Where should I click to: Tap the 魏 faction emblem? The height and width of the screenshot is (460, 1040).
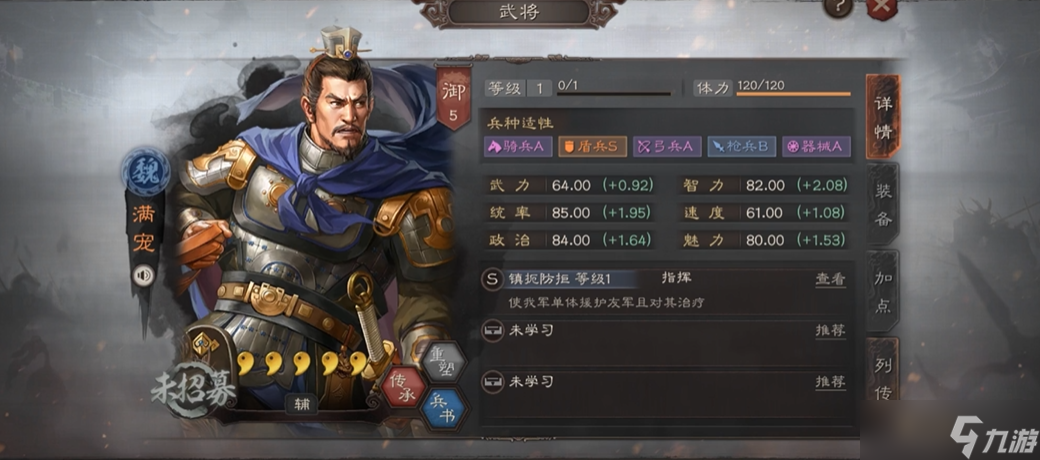click(145, 172)
